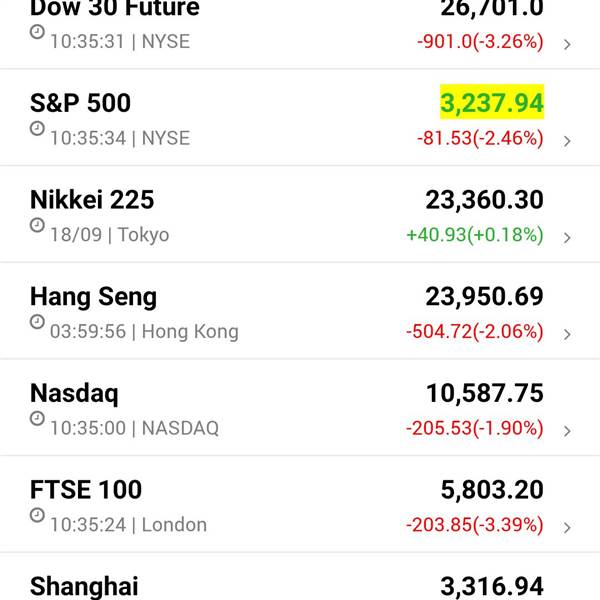This screenshot has height=600, width=600.
Task: Click the clock icon under Dow 30 Future
Action: pyautogui.click(x=37, y=32)
